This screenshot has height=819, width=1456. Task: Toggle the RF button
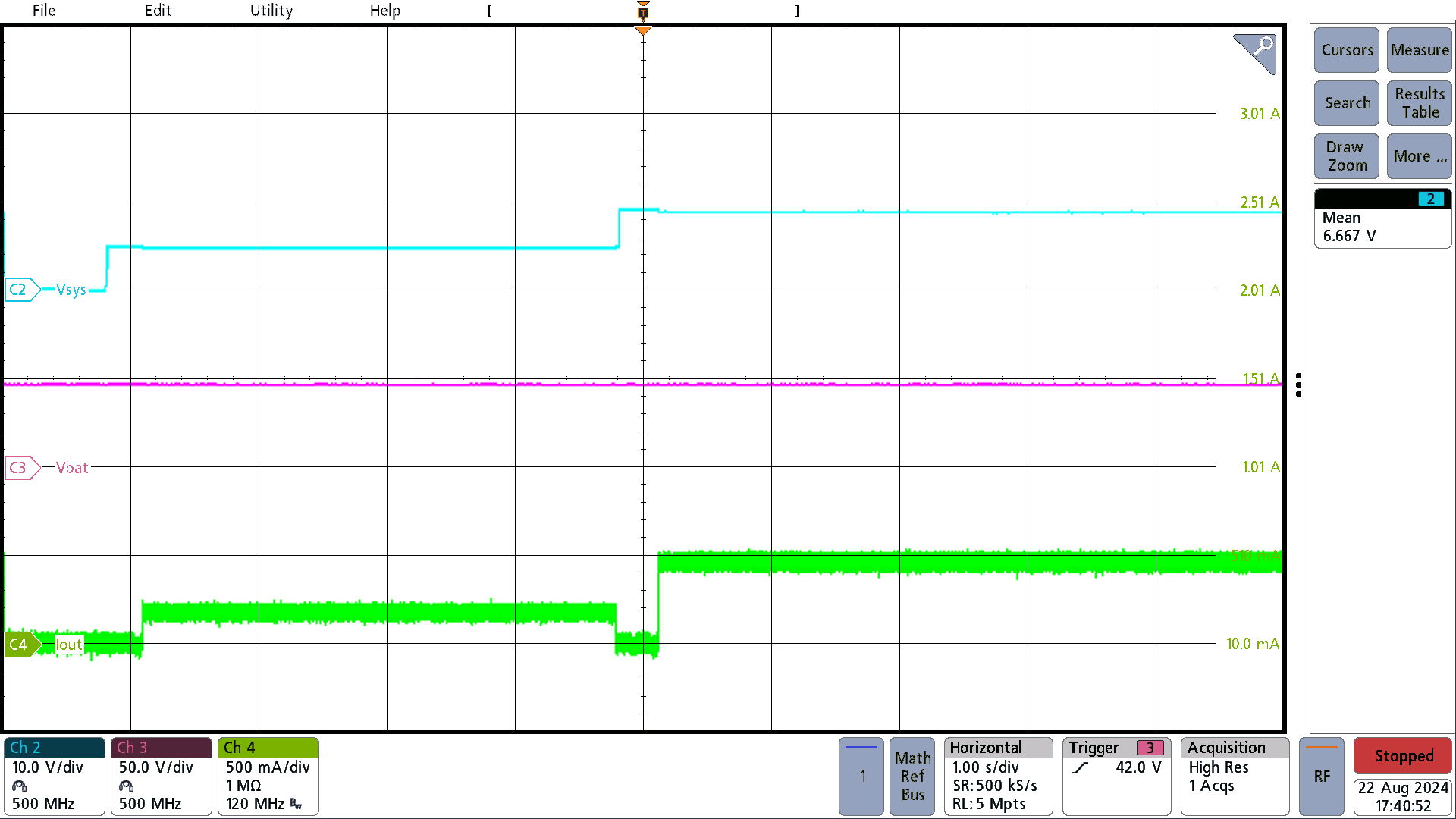pos(1322,777)
